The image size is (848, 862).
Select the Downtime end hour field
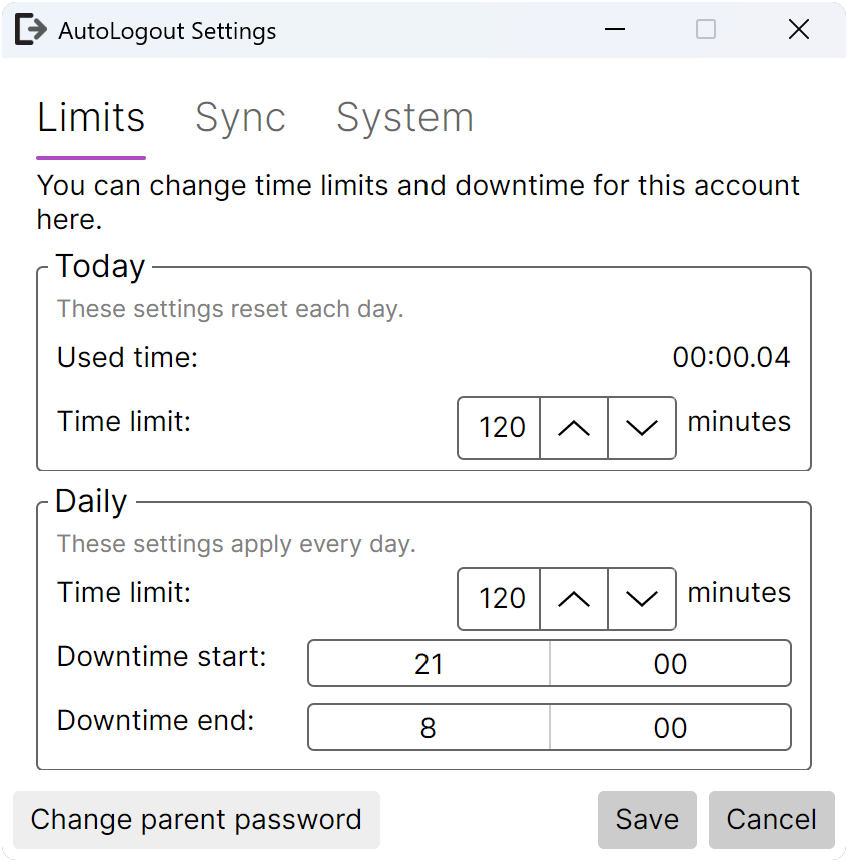[429, 727]
